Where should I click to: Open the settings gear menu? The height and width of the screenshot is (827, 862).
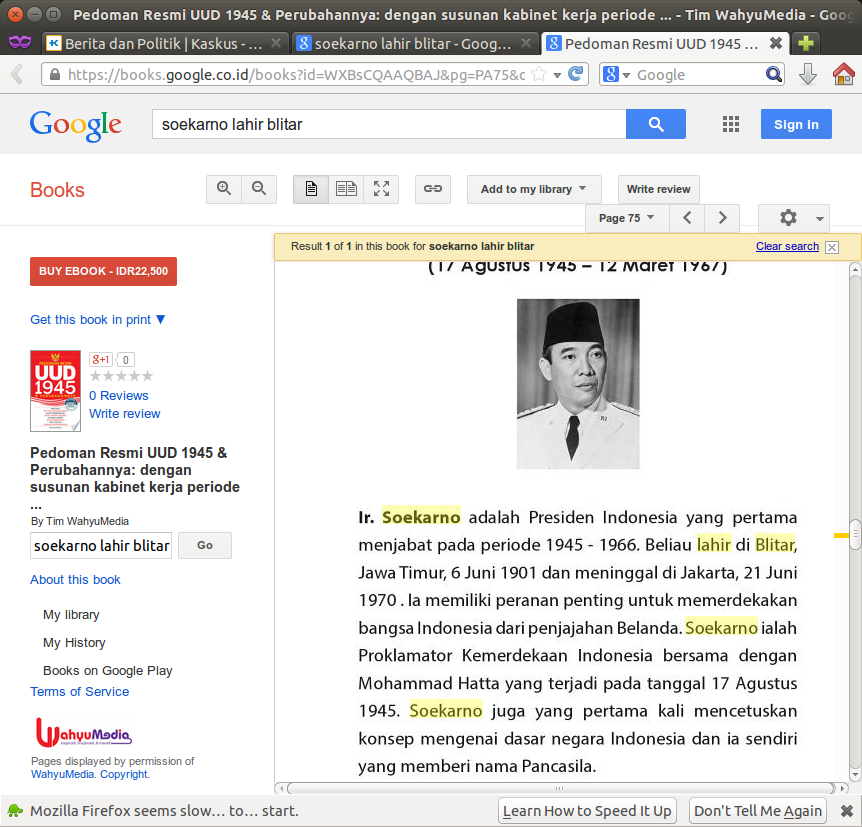point(794,218)
